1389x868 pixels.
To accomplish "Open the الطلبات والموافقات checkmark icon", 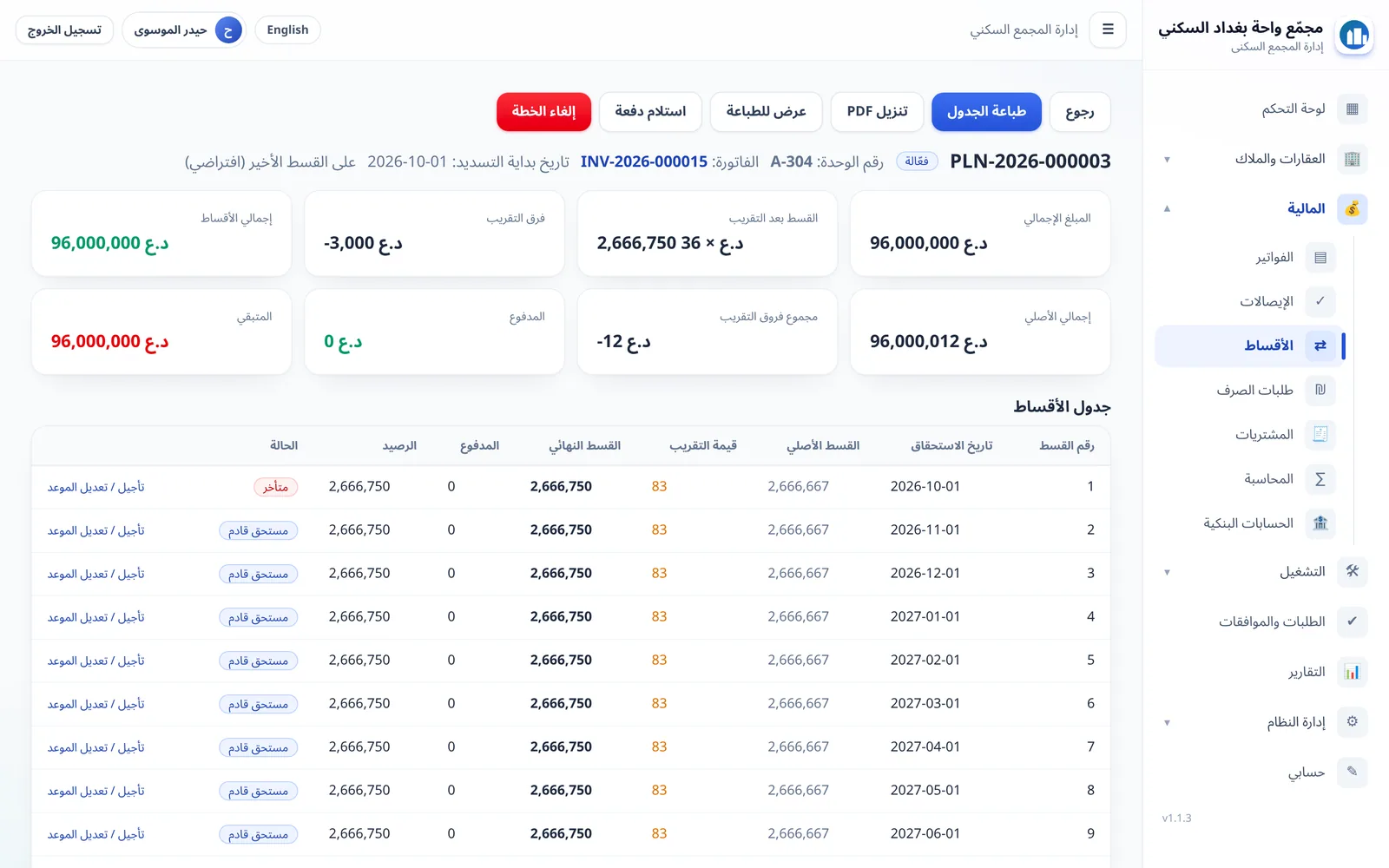I will click(1352, 621).
